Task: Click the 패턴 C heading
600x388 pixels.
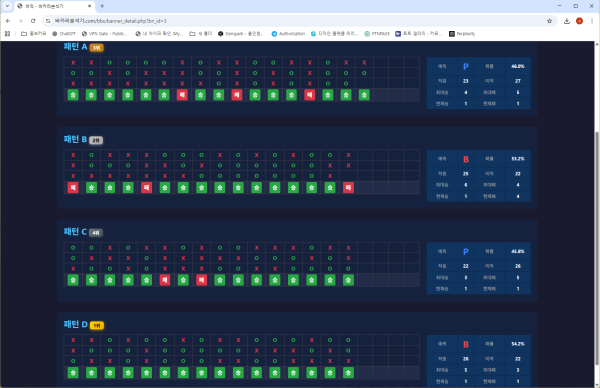Action: [75, 231]
